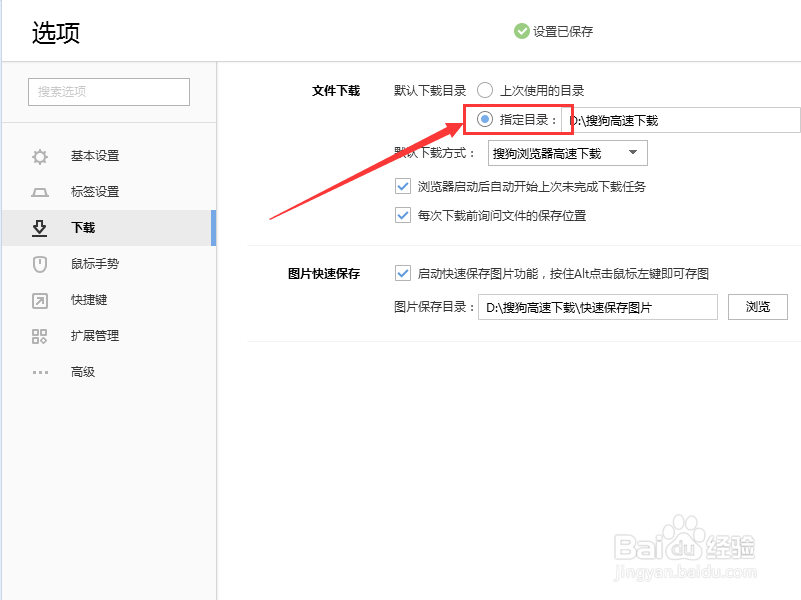
Task: Click the tab icon next to 标签设置
Action: coord(40,192)
